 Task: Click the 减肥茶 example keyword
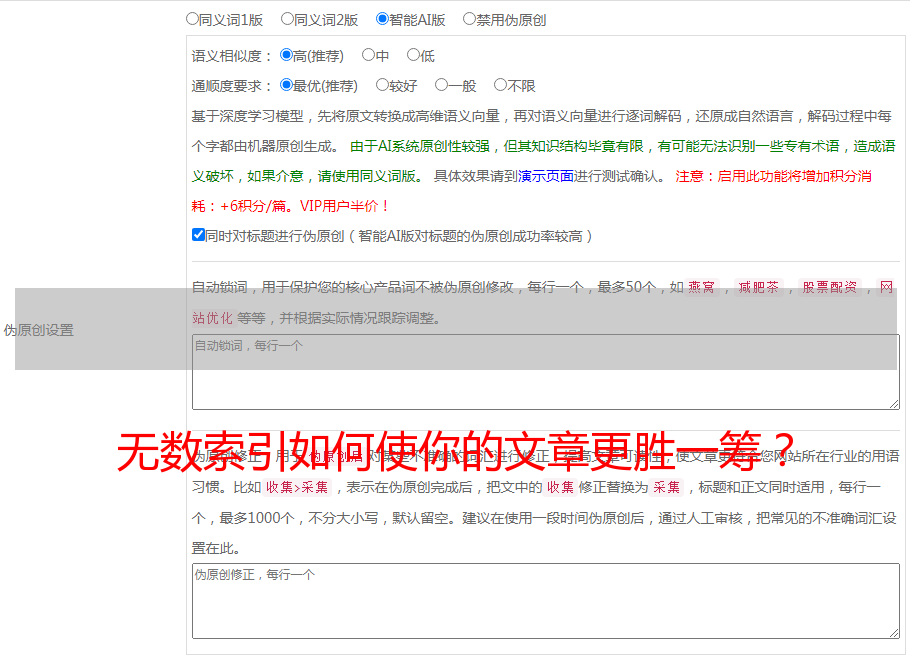(x=758, y=287)
